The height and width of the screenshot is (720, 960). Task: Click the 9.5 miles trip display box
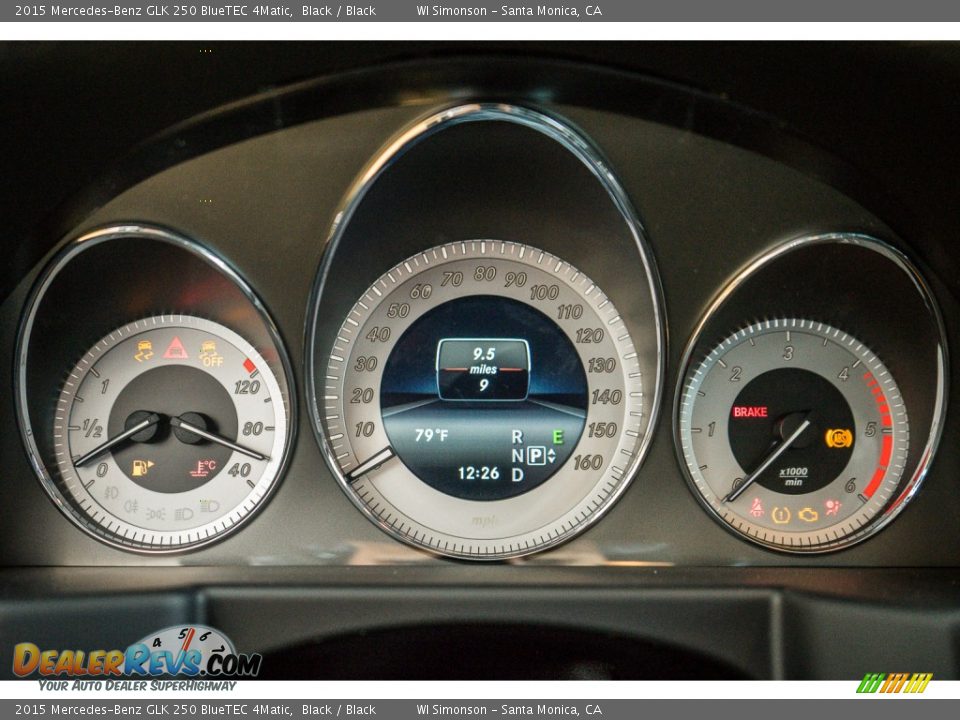[483, 369]
